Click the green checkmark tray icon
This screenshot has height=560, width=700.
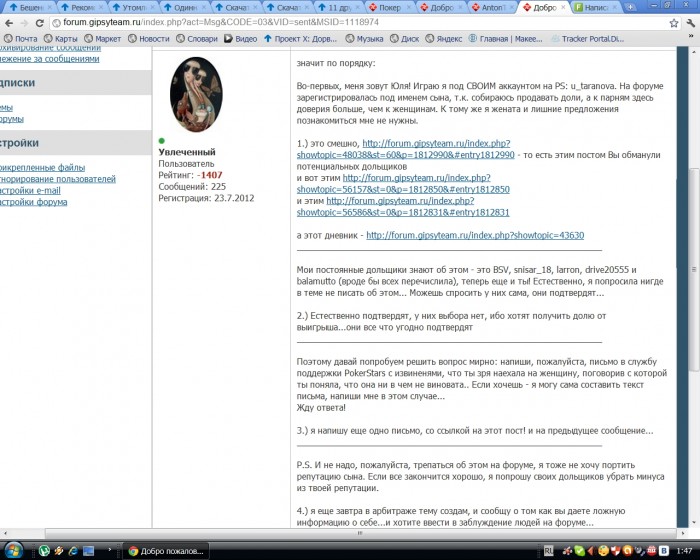tap(579, 551)
